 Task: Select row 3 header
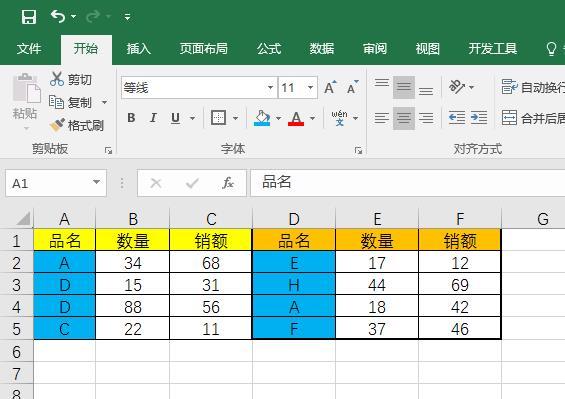(17, 285)
